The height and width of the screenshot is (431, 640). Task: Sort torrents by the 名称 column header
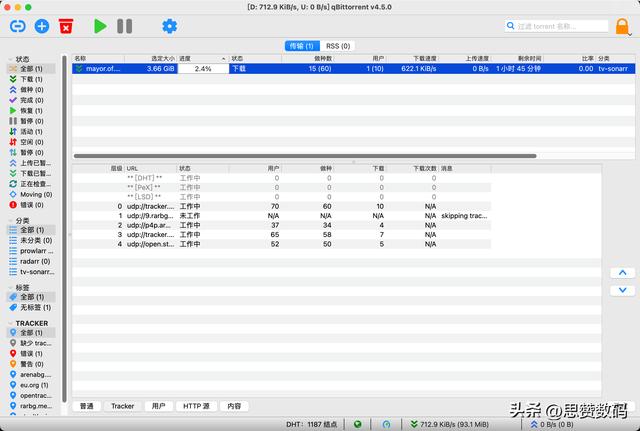(98, 59)
